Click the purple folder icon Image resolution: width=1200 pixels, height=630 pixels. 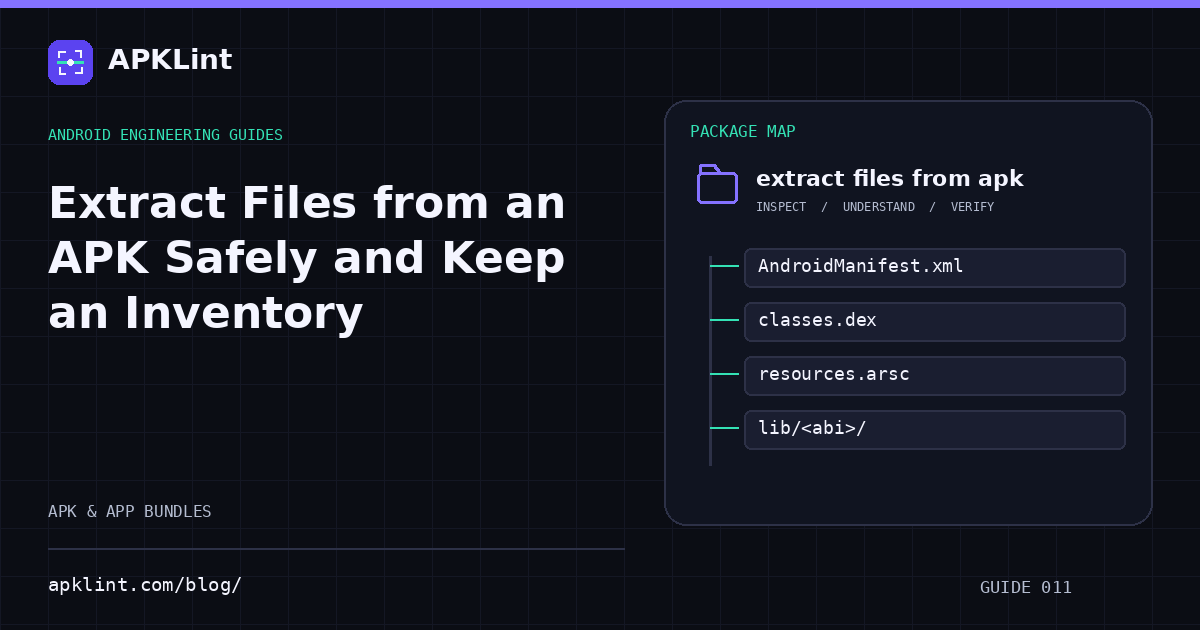click(717, 184)
